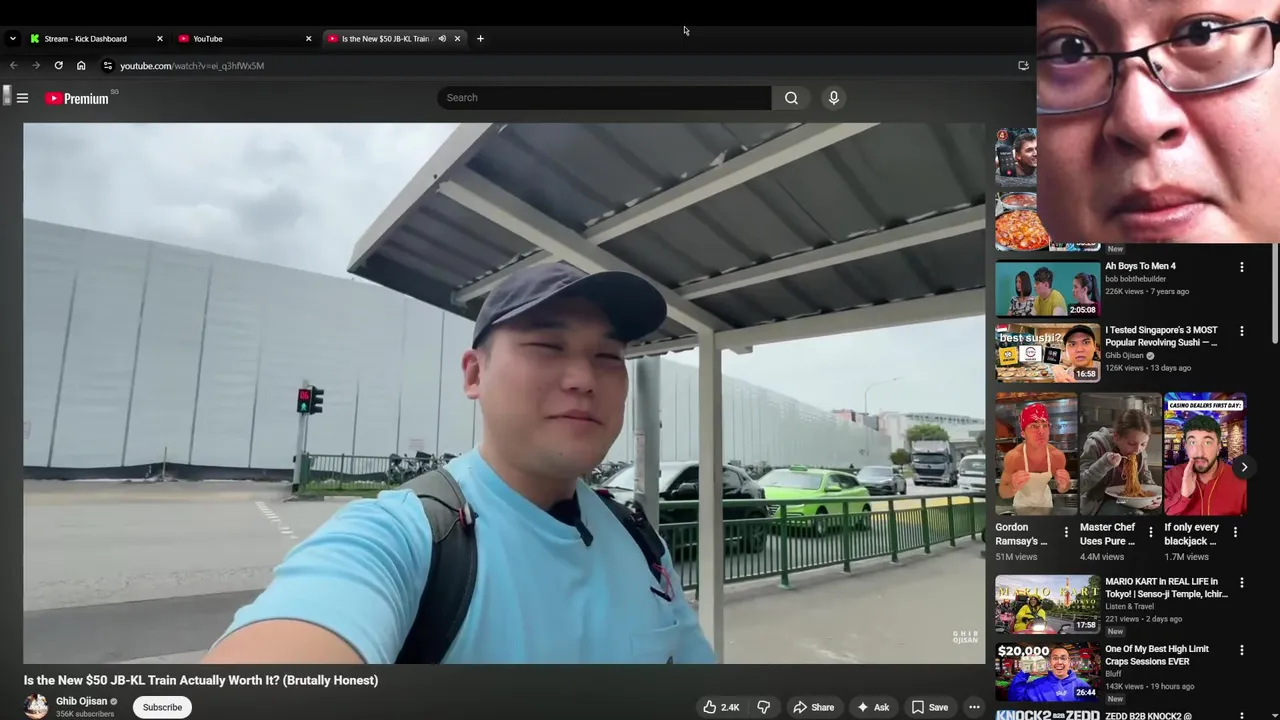Click the video title Is the New $50 JB-KL Train
The image size is (1280, 720).
(201, 680)
